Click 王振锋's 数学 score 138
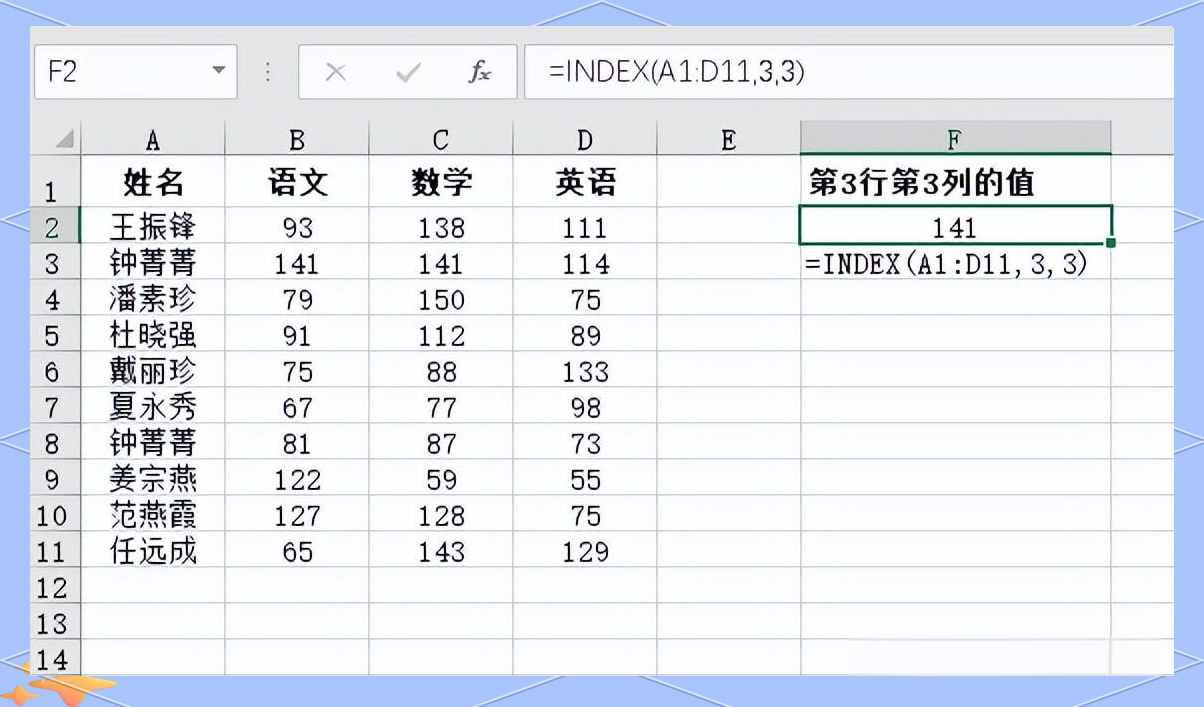1204x707 pixels. (441, 227)
